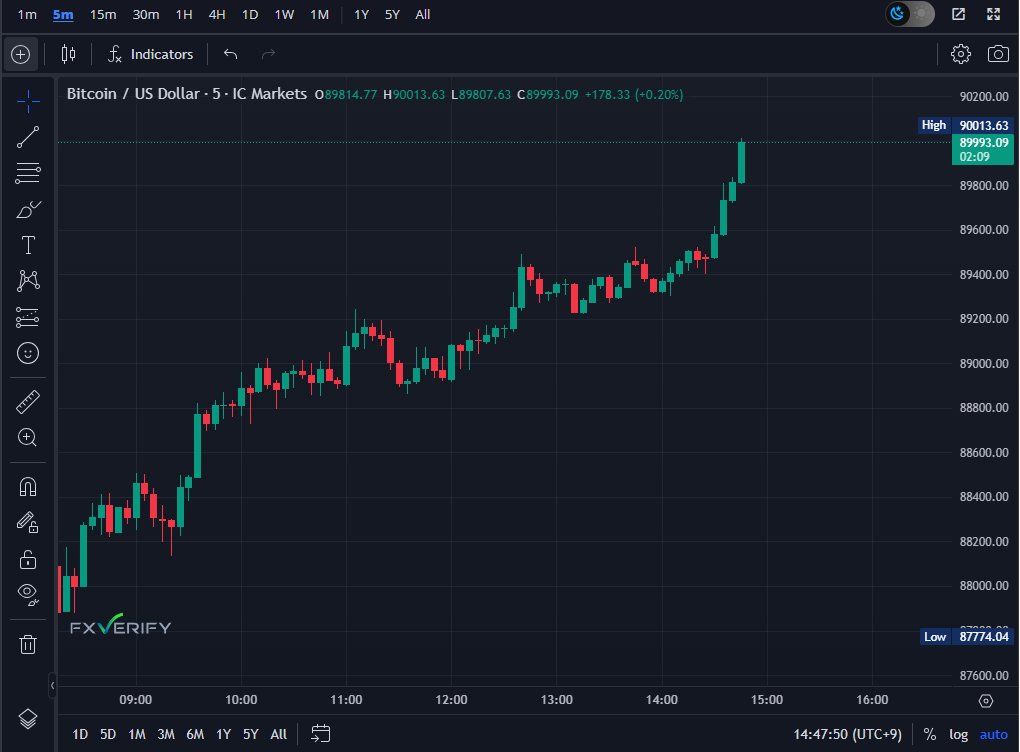
Task: Open chart in popup window icon
Action: pyautogui.click(x=958, y=14)
